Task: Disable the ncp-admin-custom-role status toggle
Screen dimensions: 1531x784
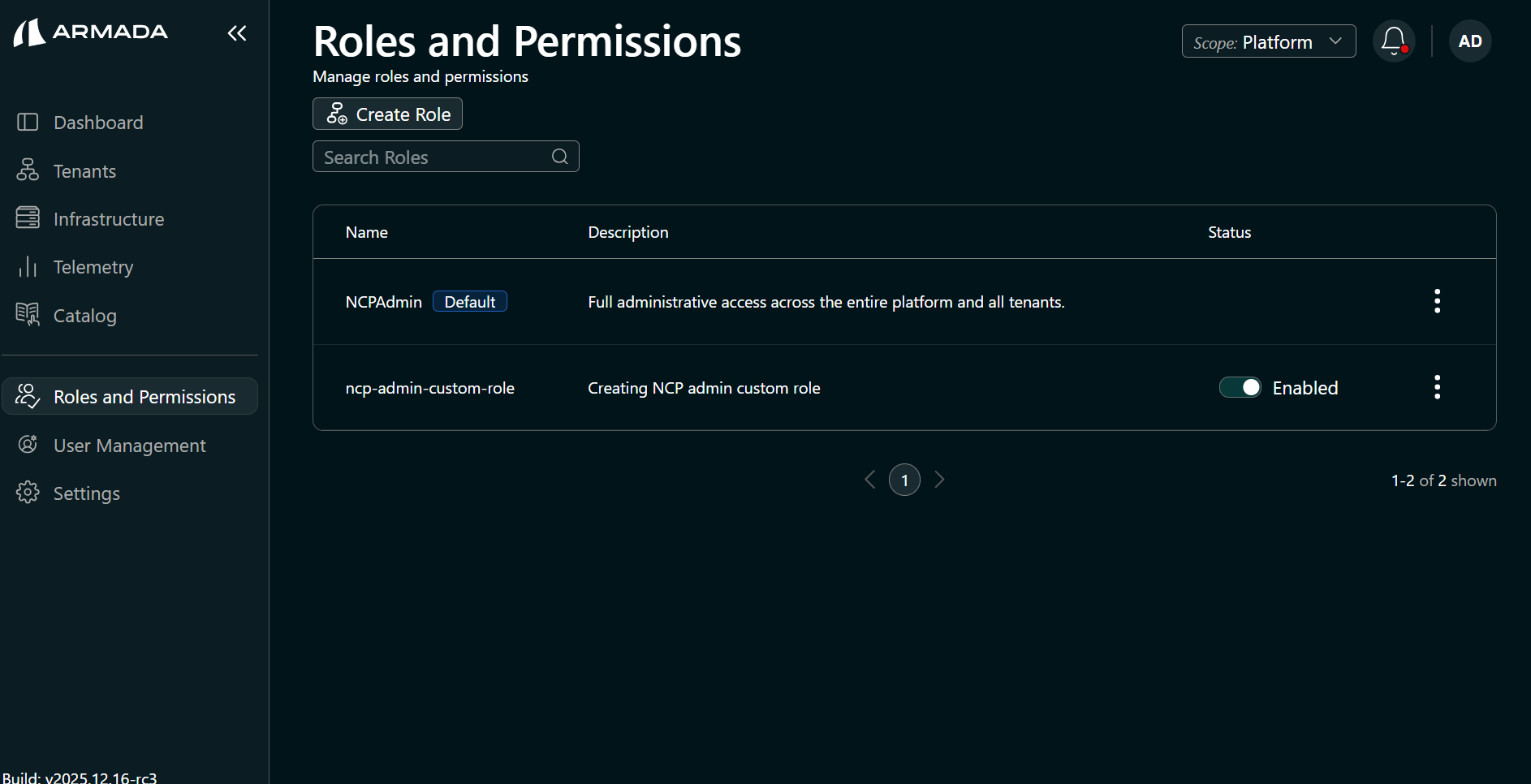Action: (x=1240, y=387)
